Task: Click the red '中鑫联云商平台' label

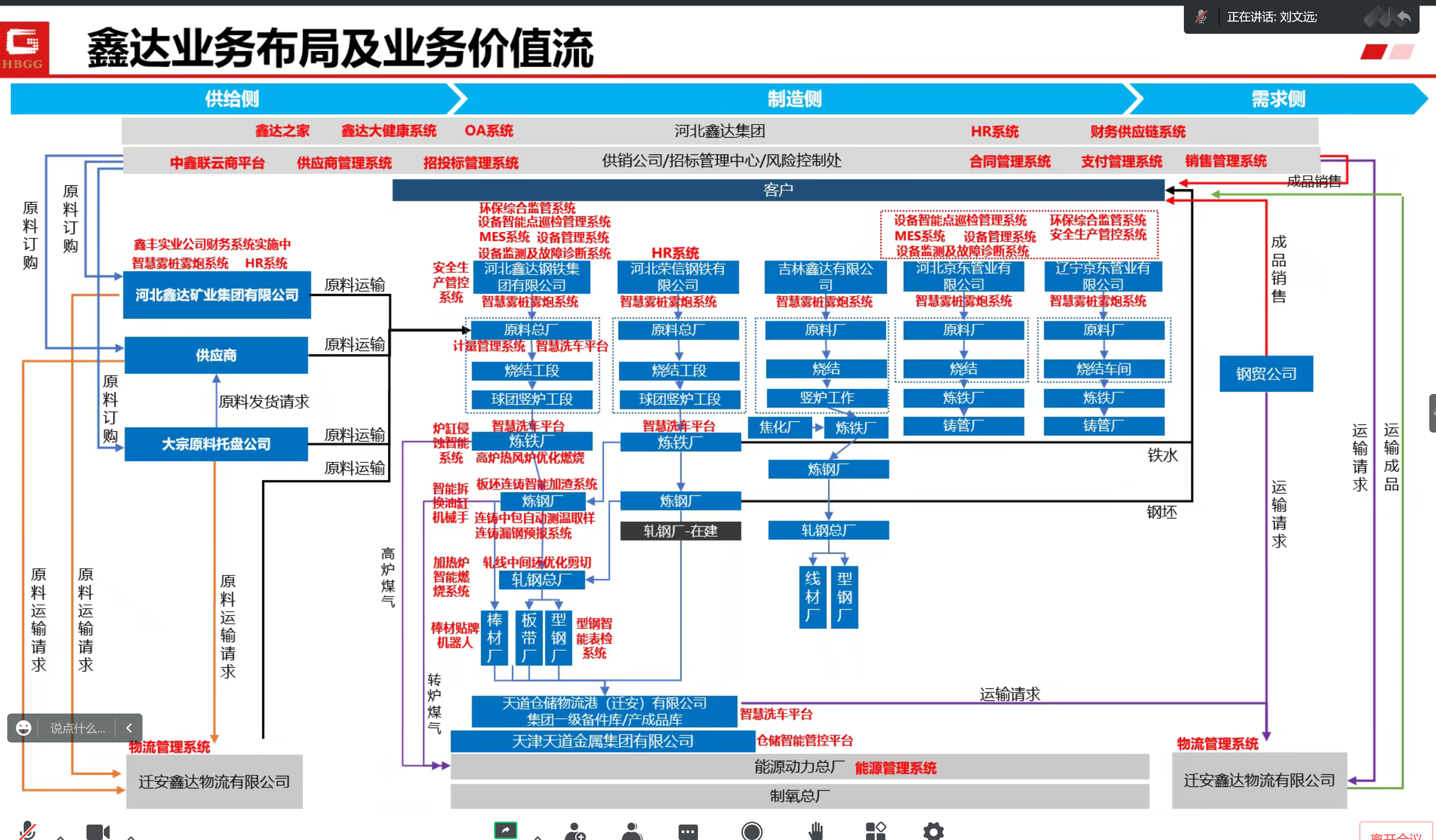Action: click(x=218, y=163)
